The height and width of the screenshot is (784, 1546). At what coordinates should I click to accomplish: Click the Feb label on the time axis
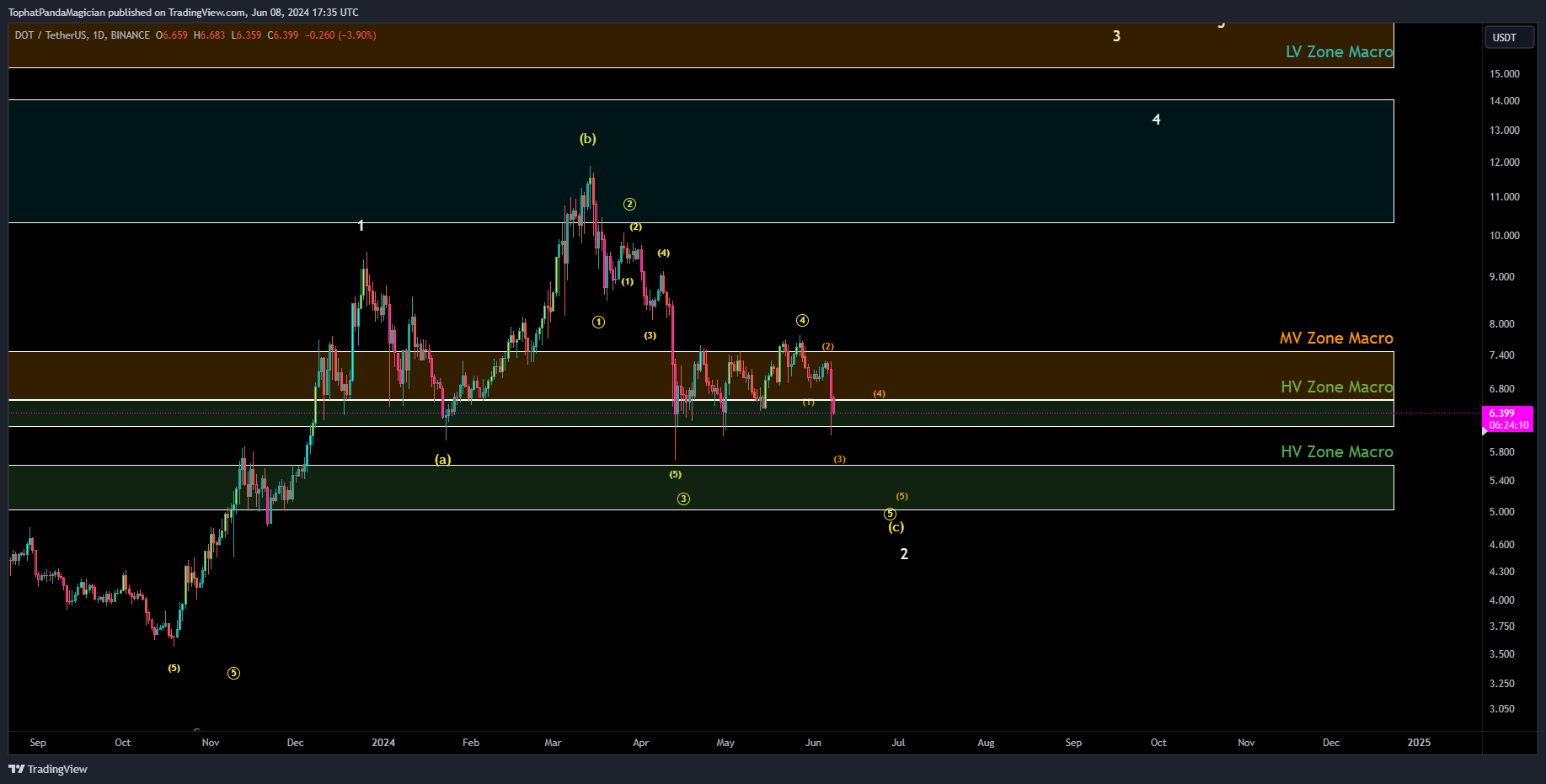pos(471,743)
